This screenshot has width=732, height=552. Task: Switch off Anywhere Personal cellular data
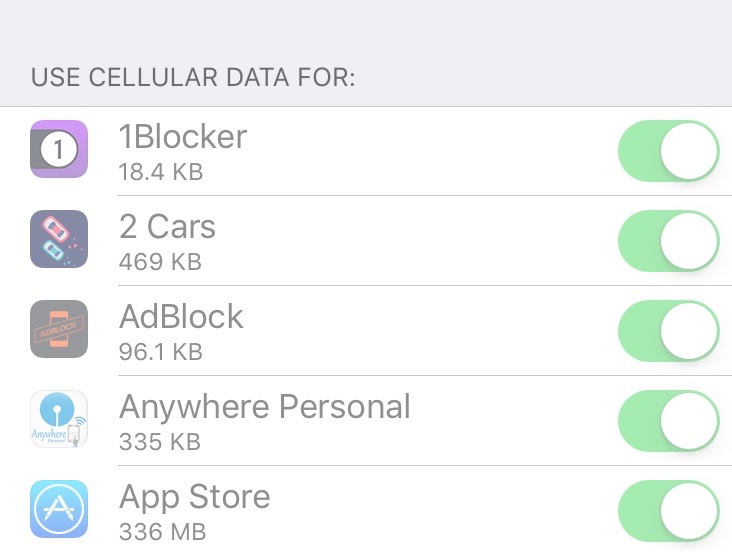[x=669, y=421]
